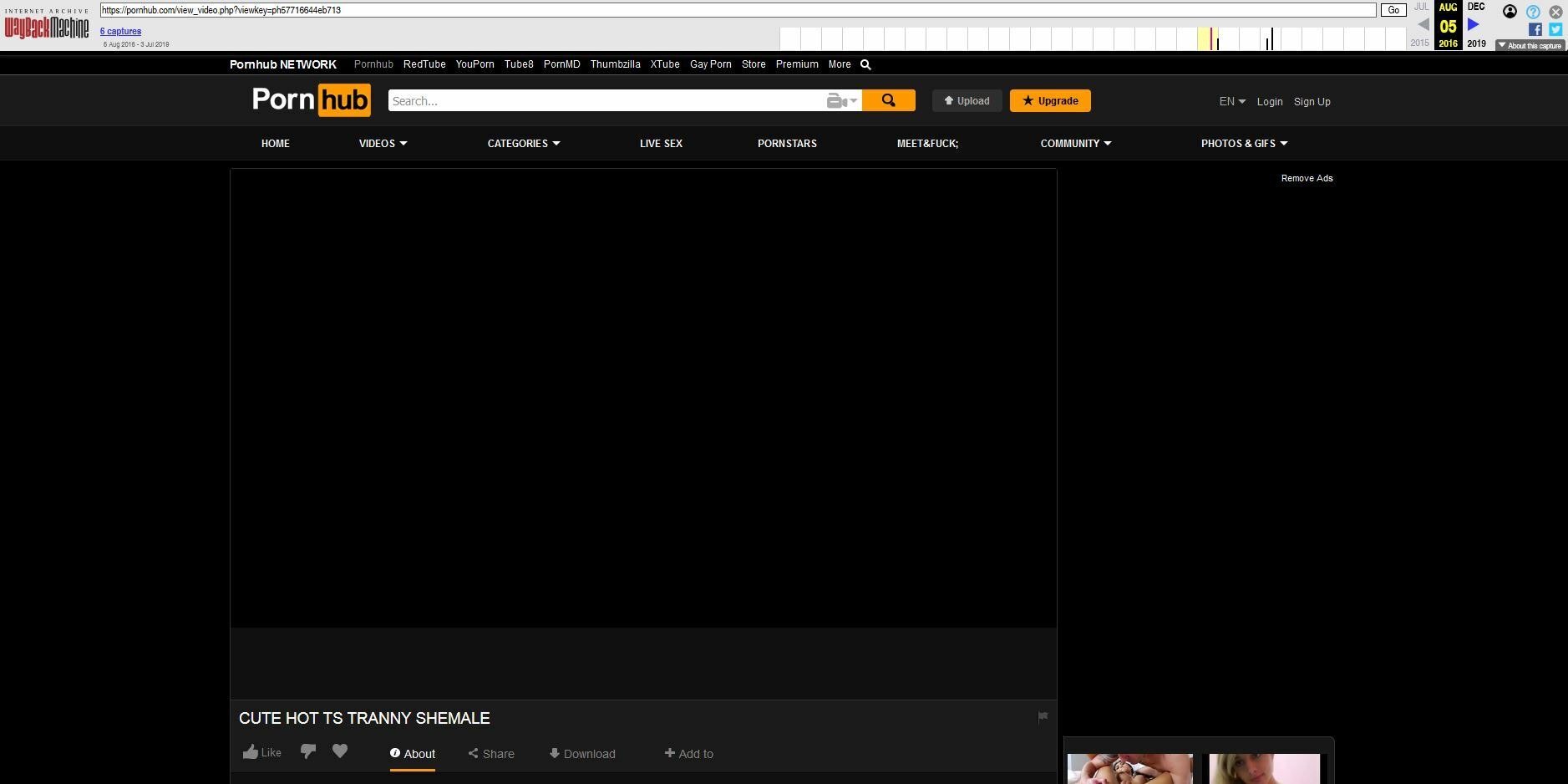Click the orange search button

point(889,100)
